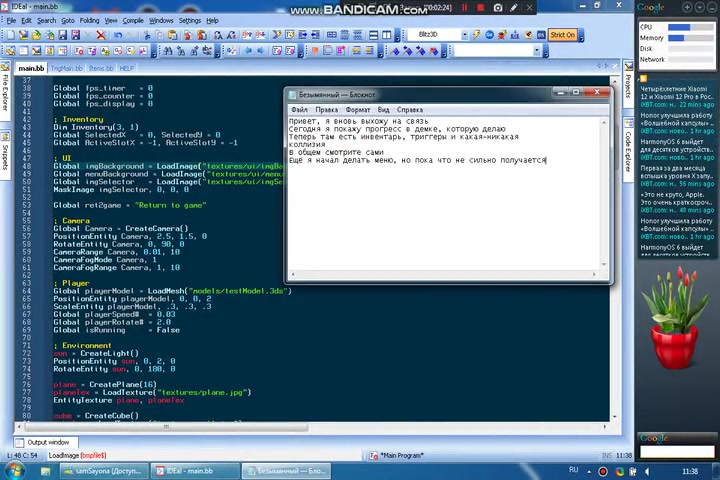Open the Code Explorer side panel

coord(628,150)
